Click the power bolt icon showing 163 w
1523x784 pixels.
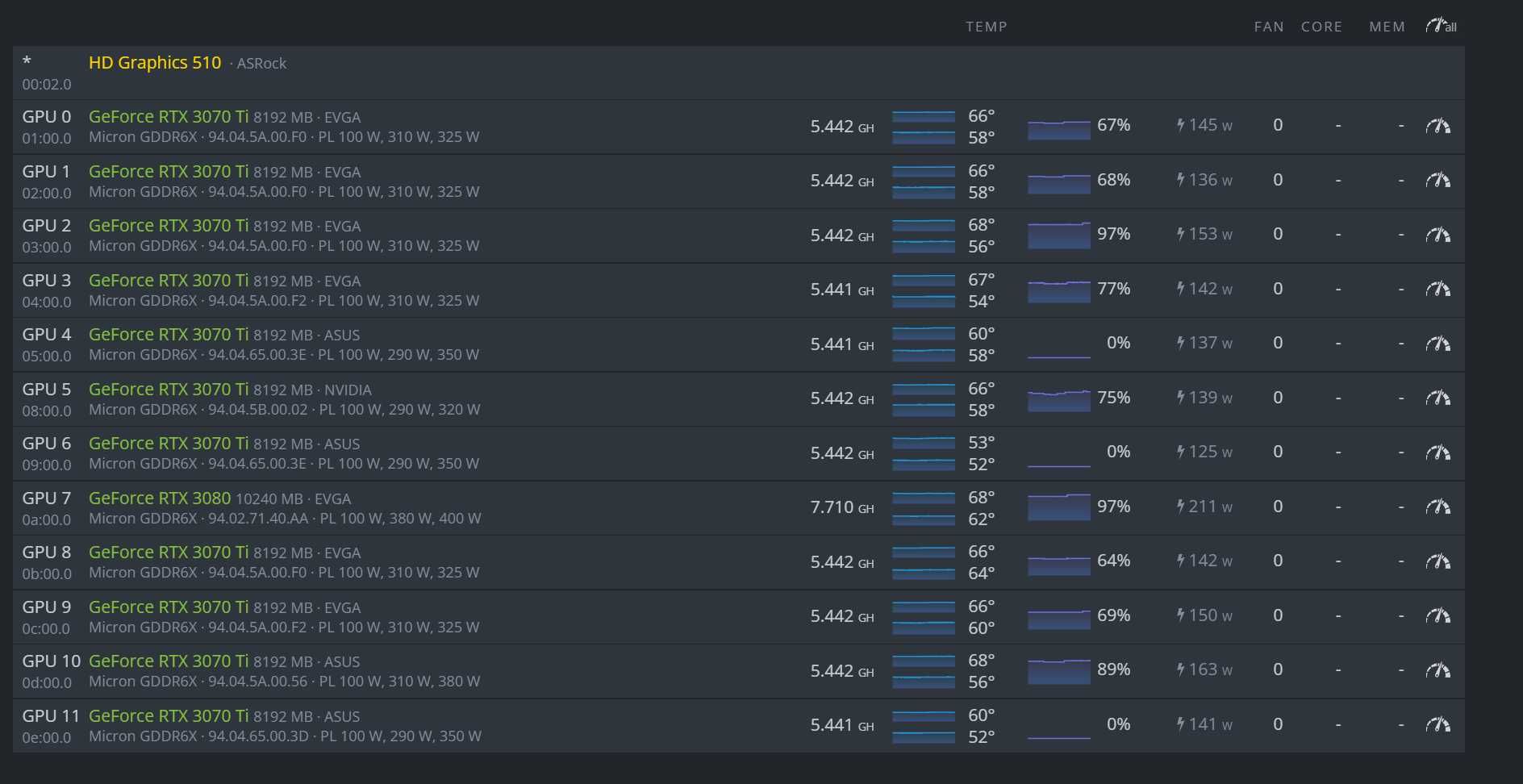1180,669
